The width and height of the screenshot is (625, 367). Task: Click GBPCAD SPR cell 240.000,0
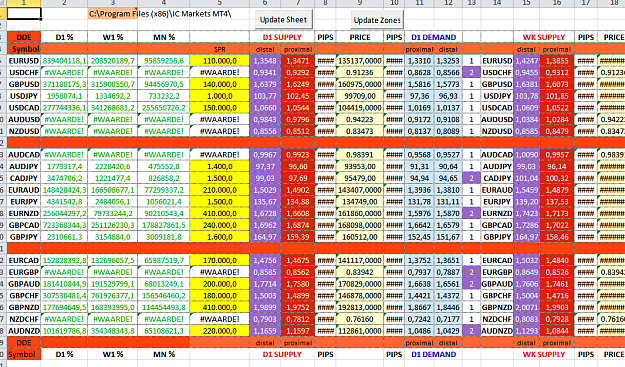tap(220, 225)
